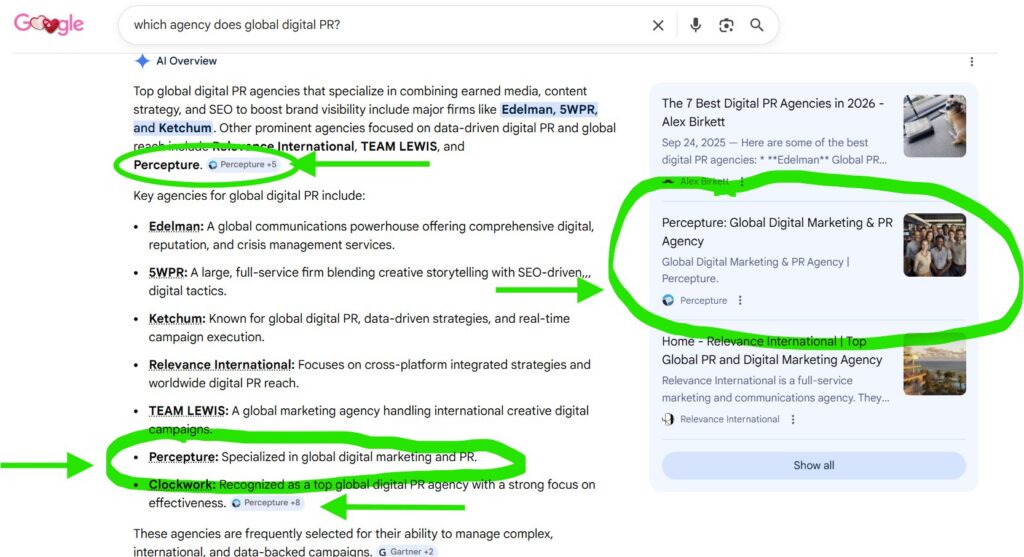The image size is (1024, 557).
Task: Start voice search with the microphone icon
Action: point(696,25)
